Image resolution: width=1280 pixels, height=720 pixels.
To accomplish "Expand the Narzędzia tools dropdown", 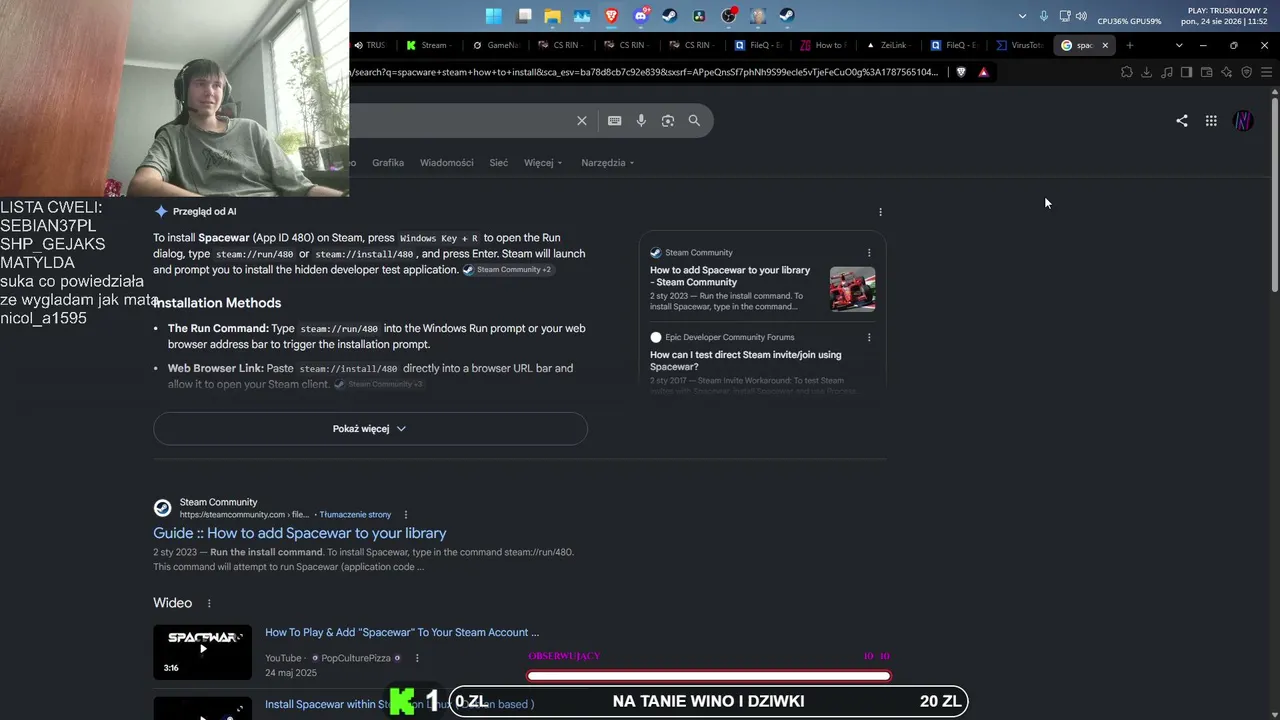I will 608,163.
